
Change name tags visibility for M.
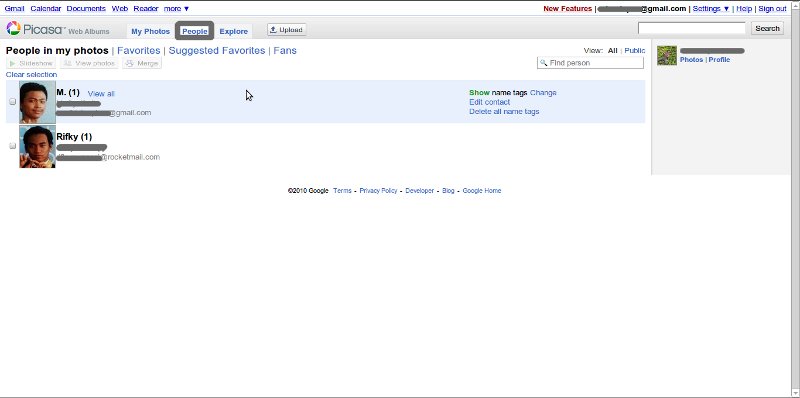tap(543, 93)
